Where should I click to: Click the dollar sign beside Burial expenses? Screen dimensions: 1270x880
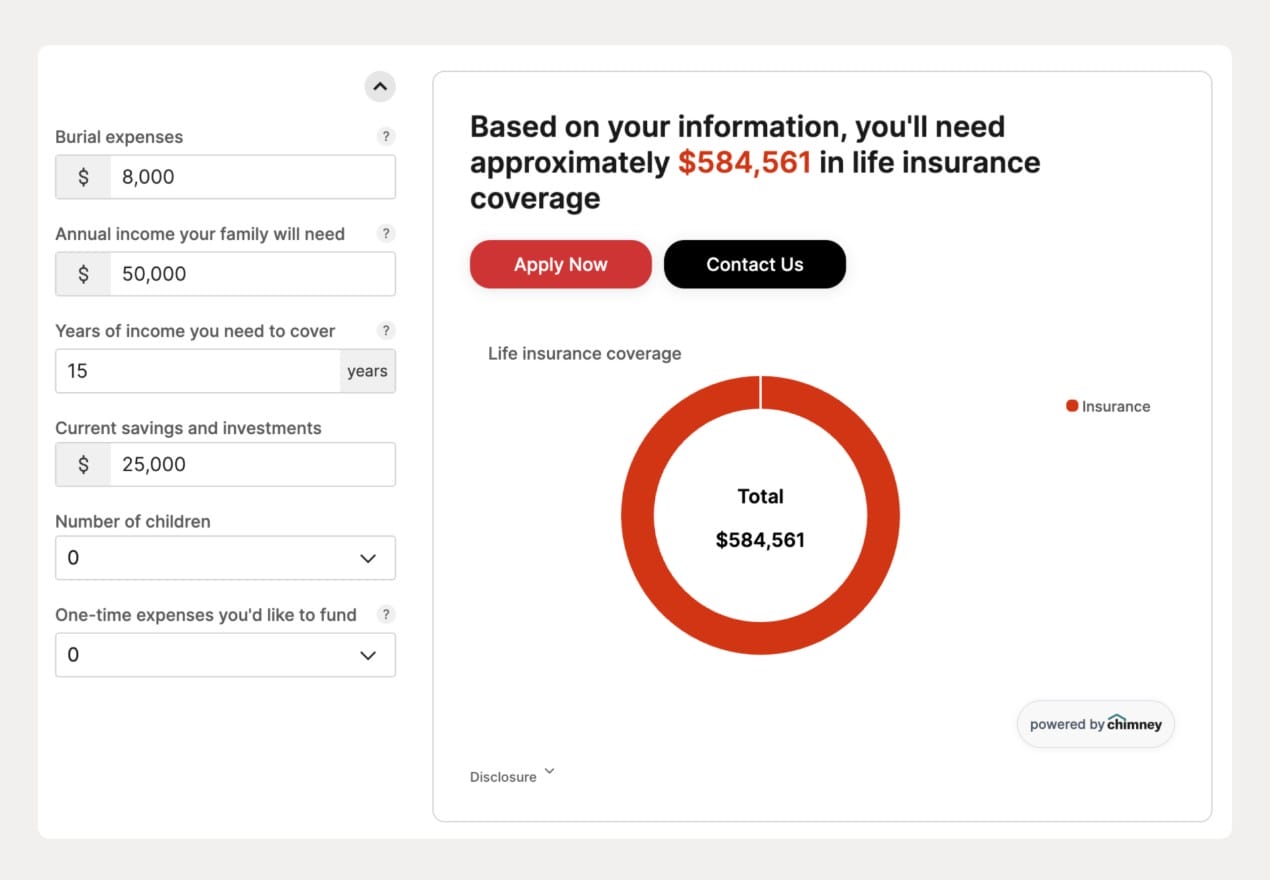tap(83, 177)
